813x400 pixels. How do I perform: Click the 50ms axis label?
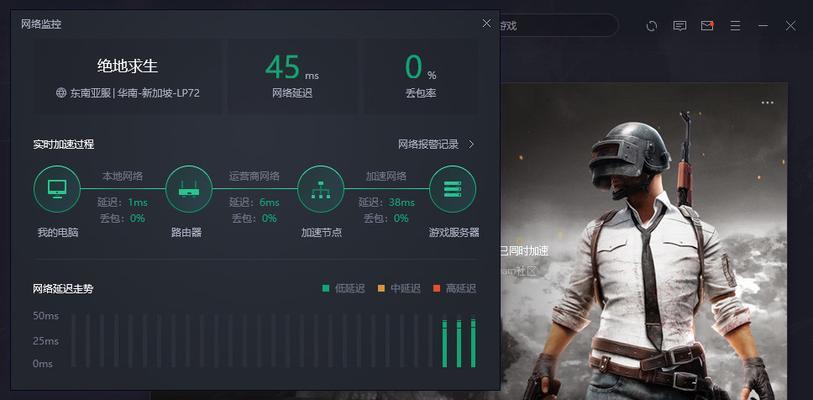tap(46, 316)
